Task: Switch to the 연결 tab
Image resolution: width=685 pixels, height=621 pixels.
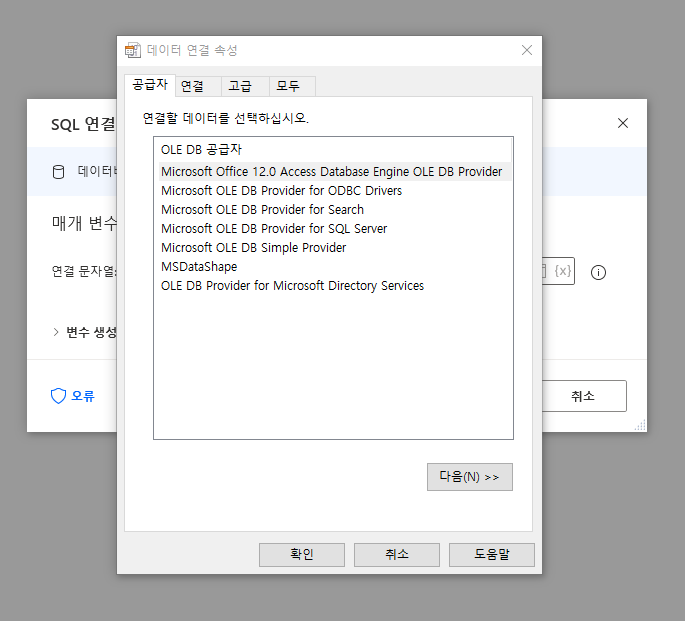Action: point(198,86)
